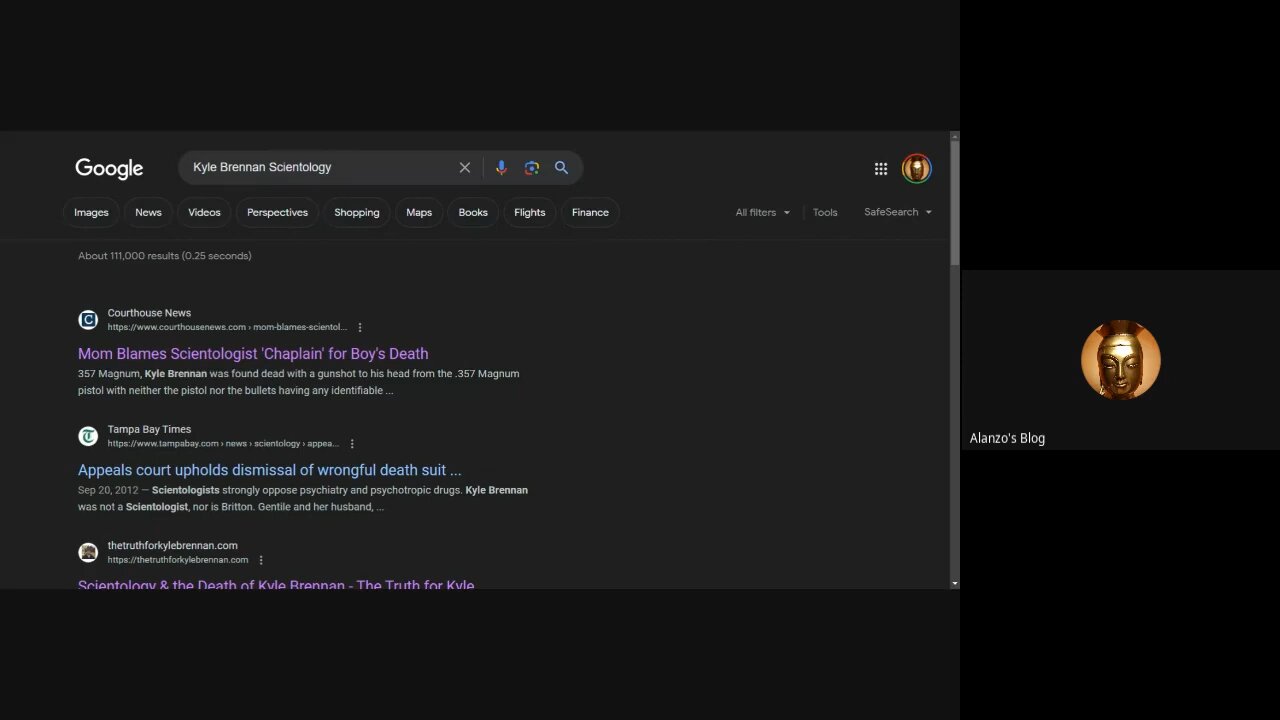
Task: Open more options for thetruthforkylebrennan.com result
Action: 261,560
